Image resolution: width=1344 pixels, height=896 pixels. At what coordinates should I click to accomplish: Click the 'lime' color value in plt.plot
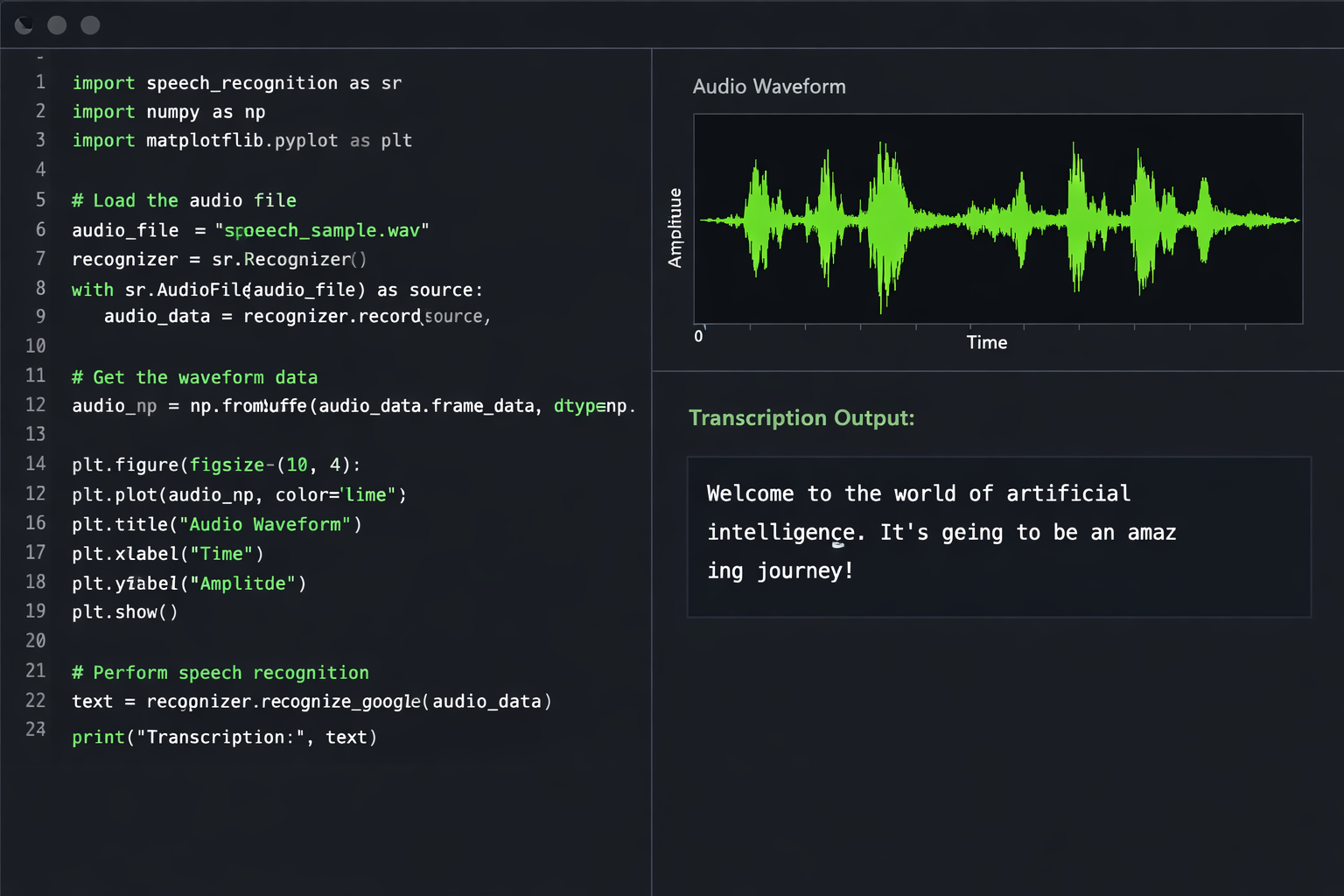point(367,494)
